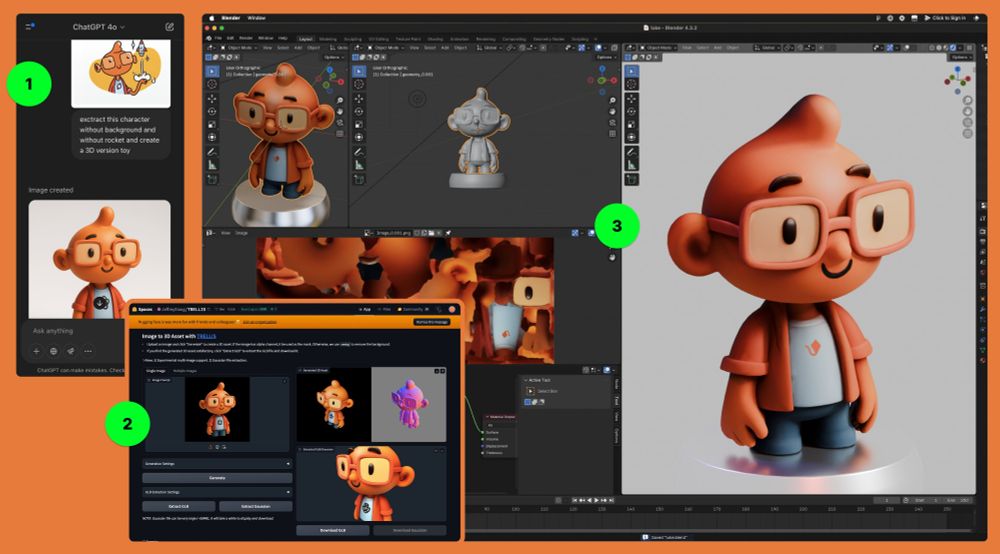The height and width of the screenshot is (554, 1000).
Task: Select the Move tool in the right rendered viewport
Action: click(631, 98)
